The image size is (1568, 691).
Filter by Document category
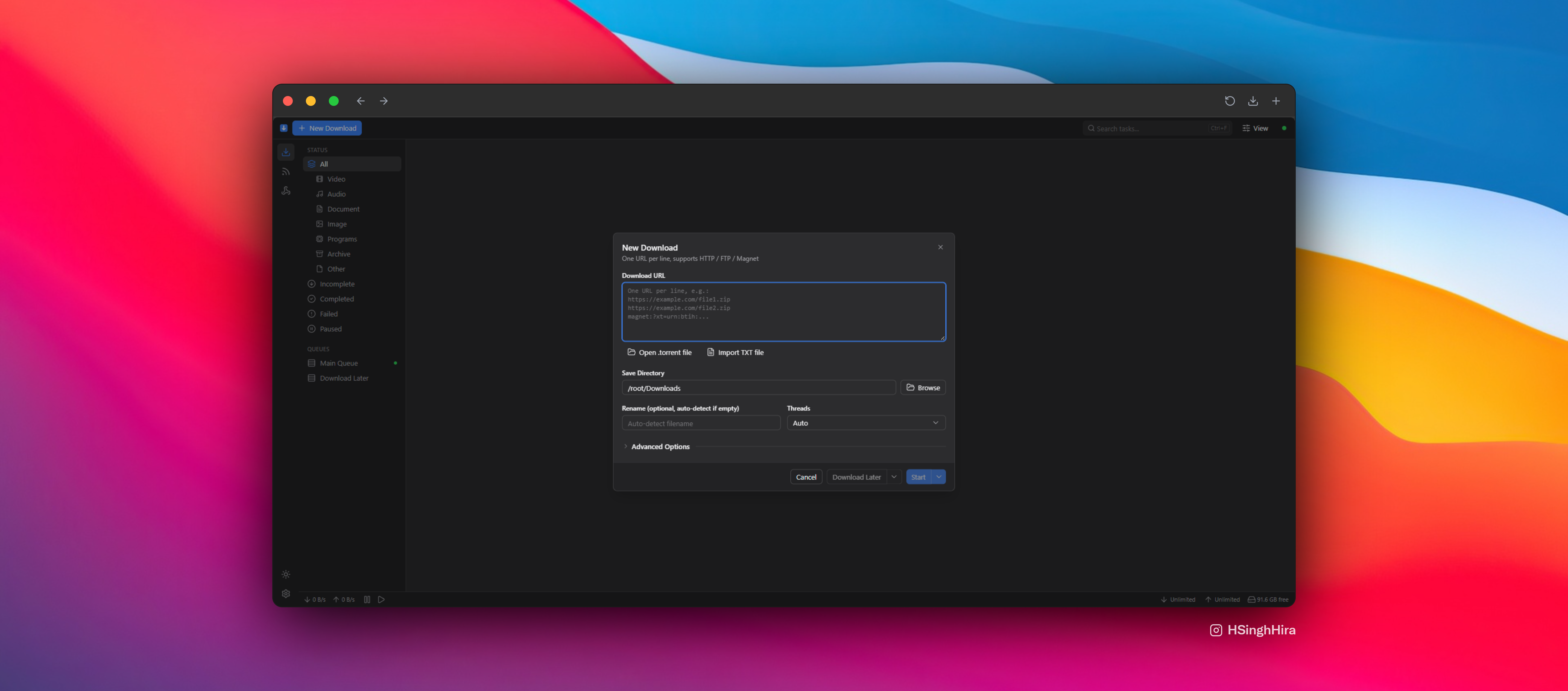356,209
